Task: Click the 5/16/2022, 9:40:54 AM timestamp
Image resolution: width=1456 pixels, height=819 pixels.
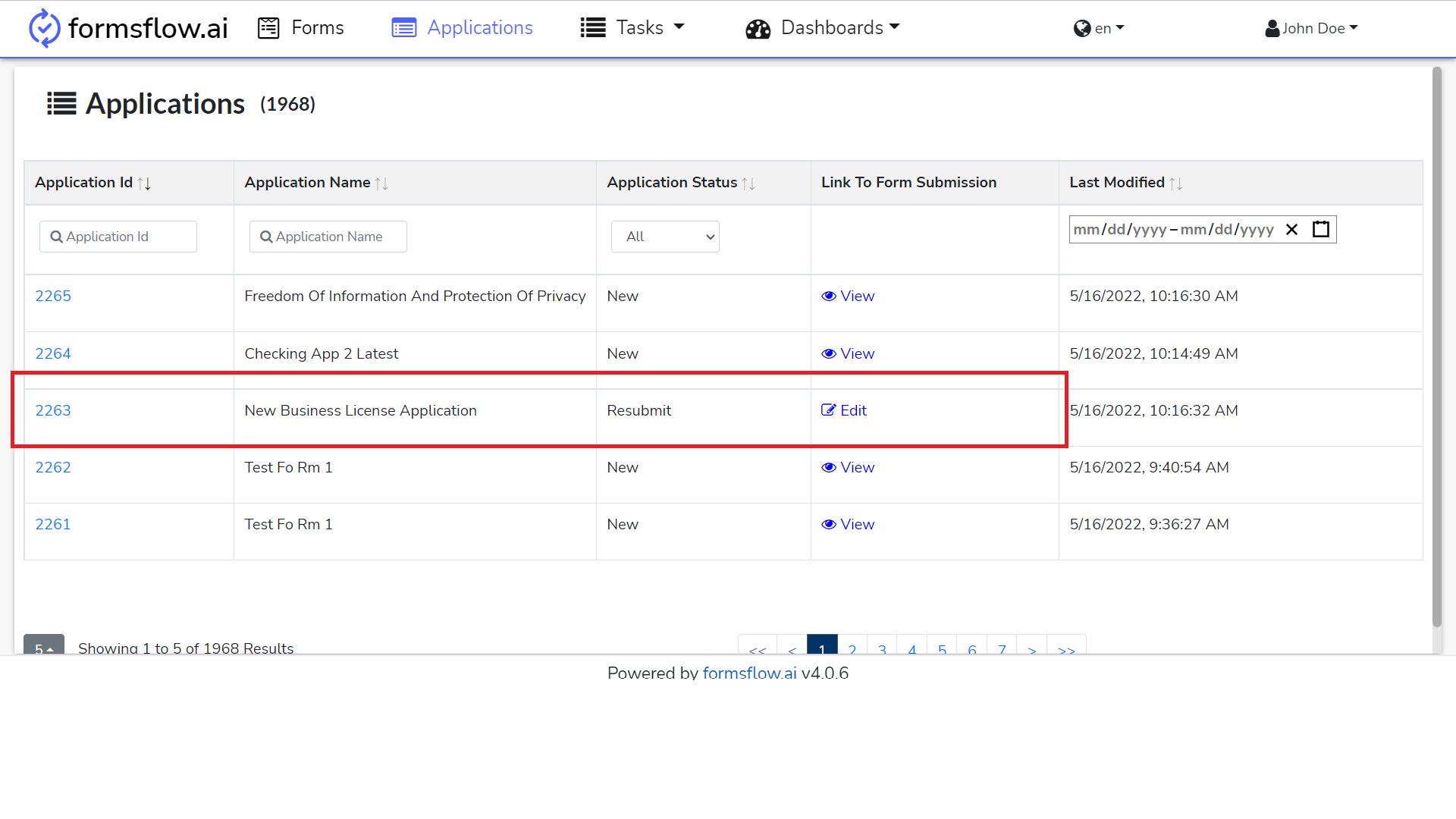Action: click(1149, 467)
